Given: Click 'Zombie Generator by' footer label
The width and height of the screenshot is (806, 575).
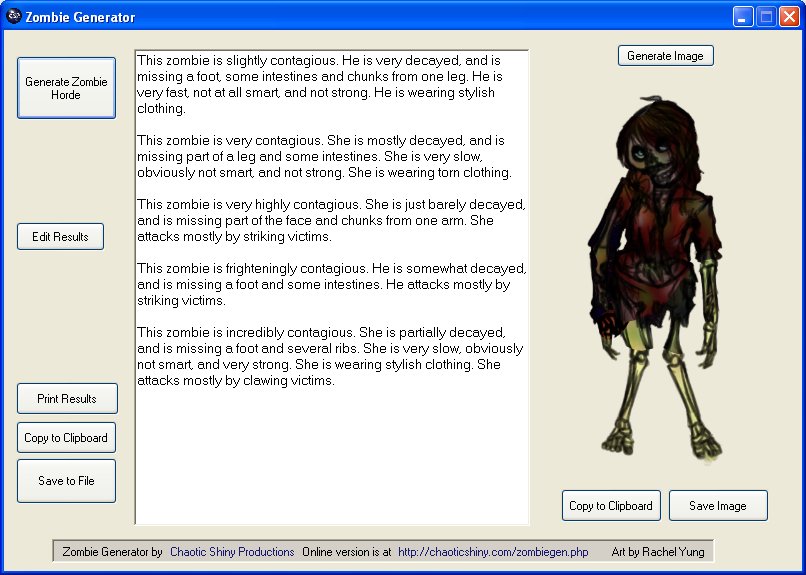Looking at the screenshot, I should [x=112, y=552].
